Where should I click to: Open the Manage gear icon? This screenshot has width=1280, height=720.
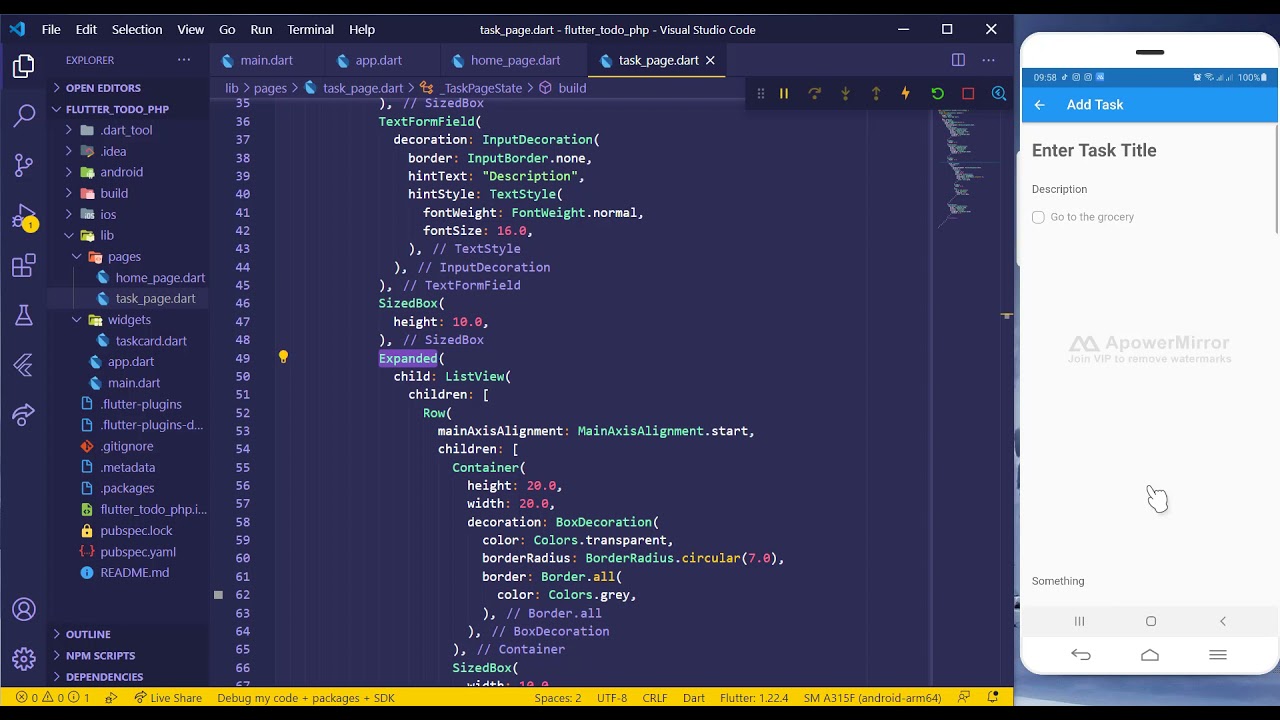[x=24, y=659]
